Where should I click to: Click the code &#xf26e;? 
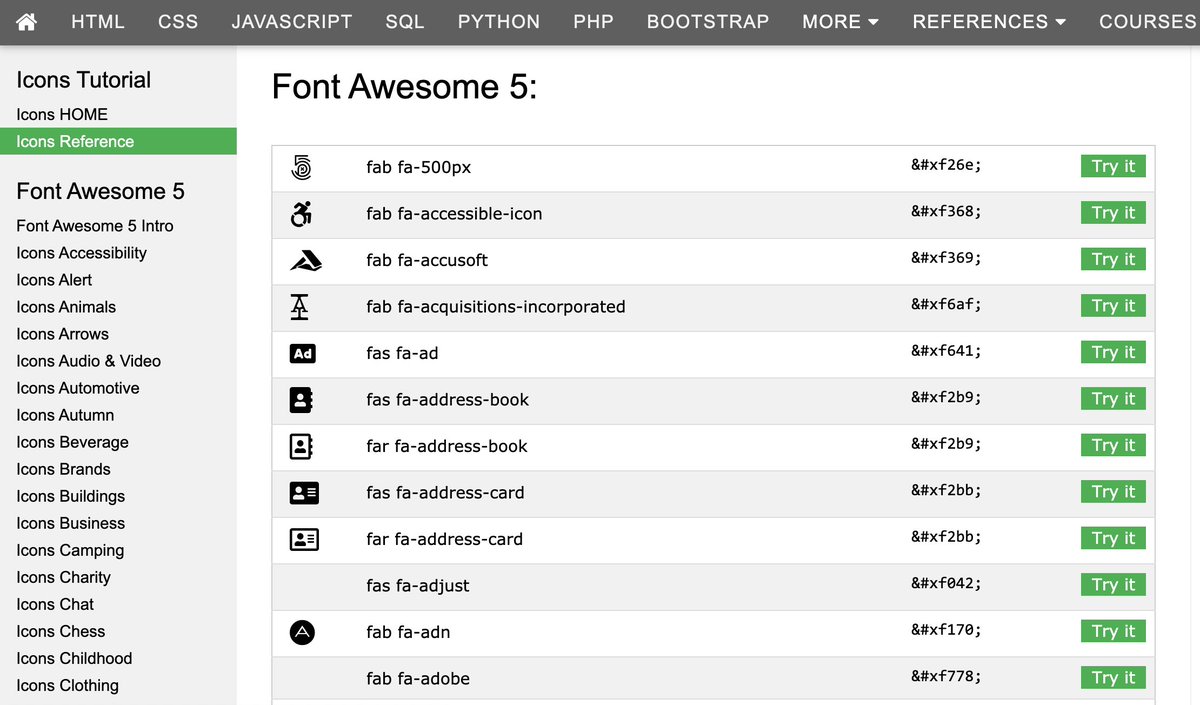point(946,166)
